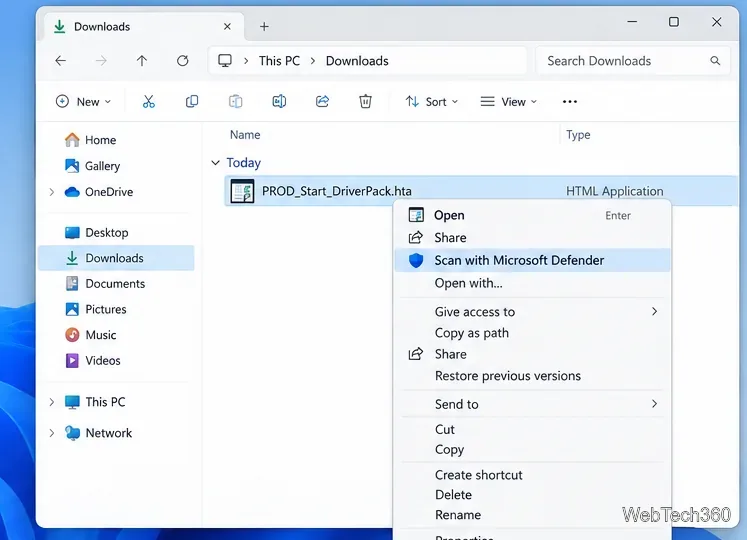The height and width of the screenshot is (540, 747).
Task: Click This PC in address breadcrumb
Action: tap(279, 61)
